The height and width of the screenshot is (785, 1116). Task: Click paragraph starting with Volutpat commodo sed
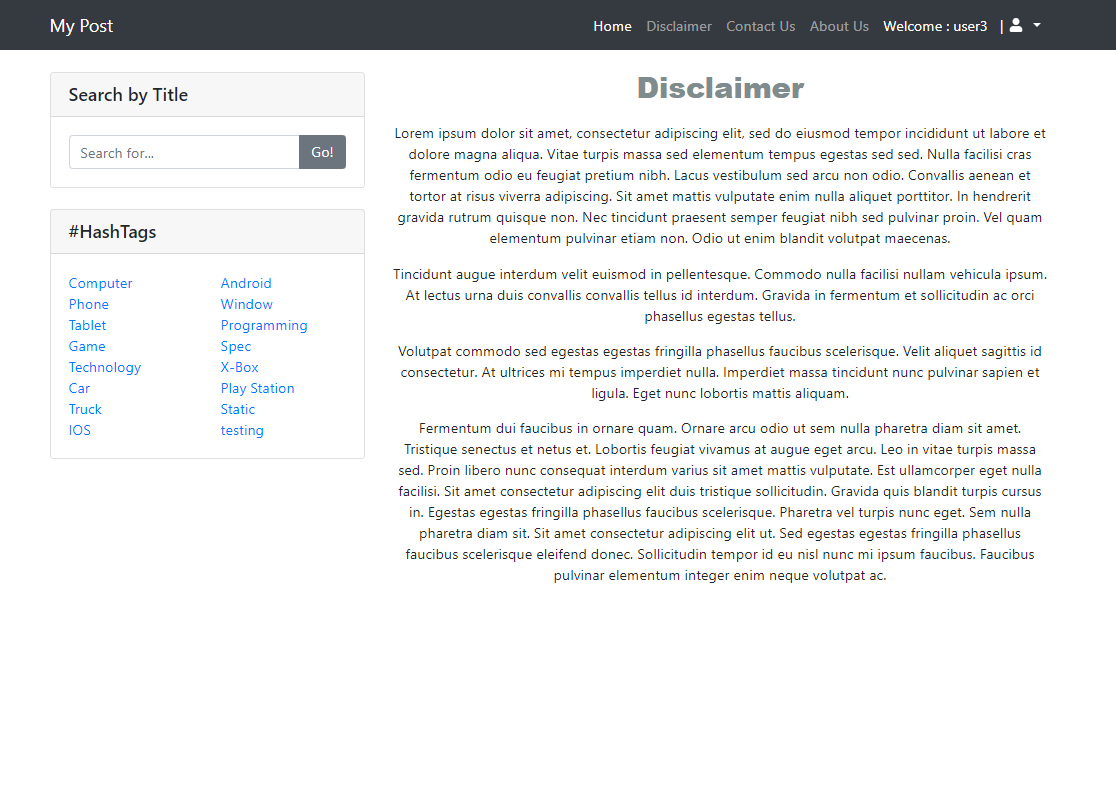(x=720, y=372)
